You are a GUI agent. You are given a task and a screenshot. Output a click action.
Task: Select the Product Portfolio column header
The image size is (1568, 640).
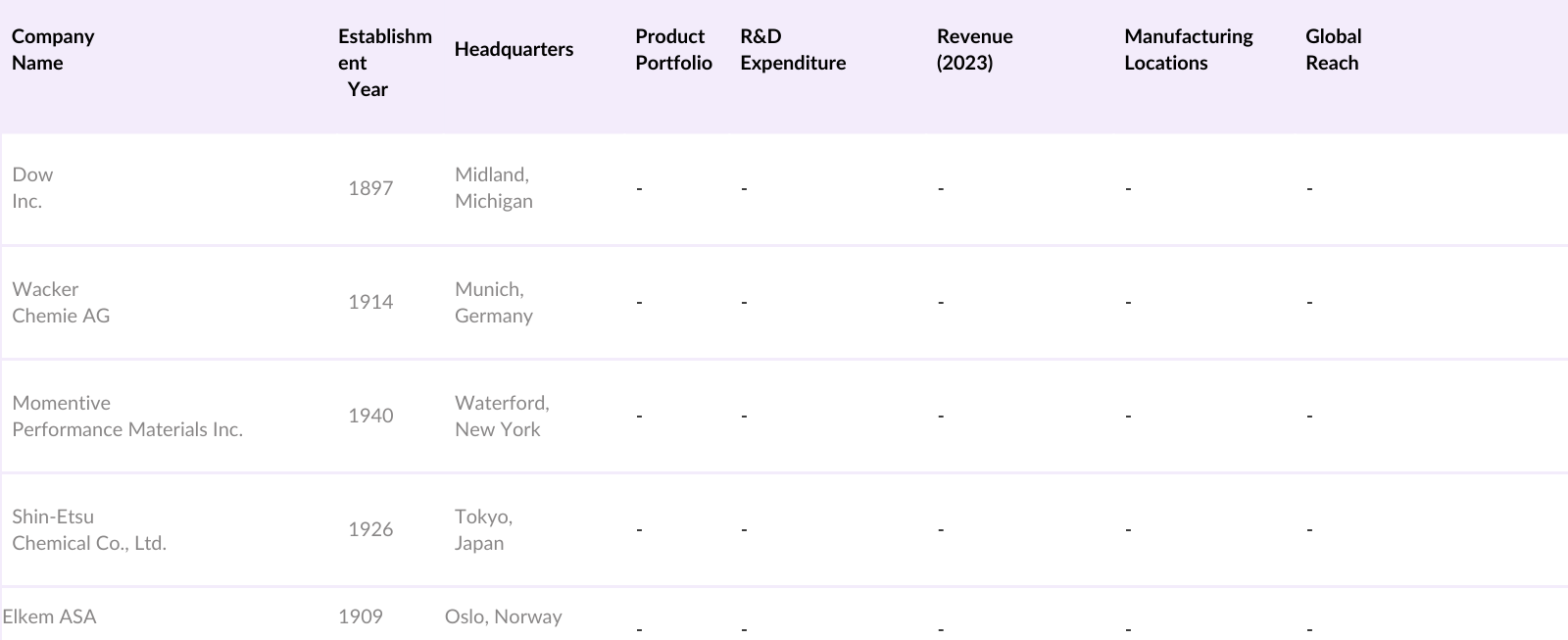[x=673, y=49]
